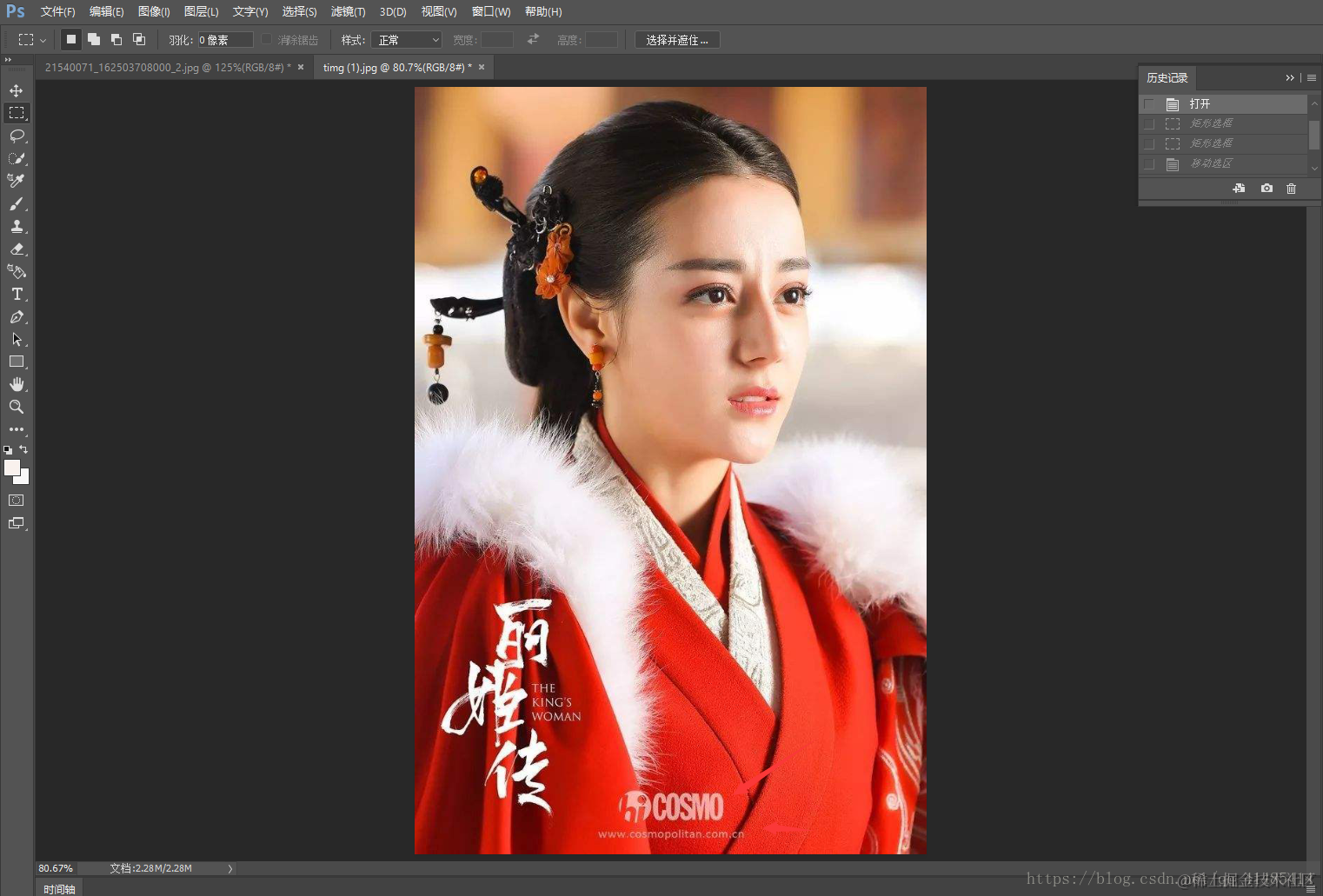Open the 选择(S) menu
Viewport: 1323px width, 896px height.
(299, 11)
